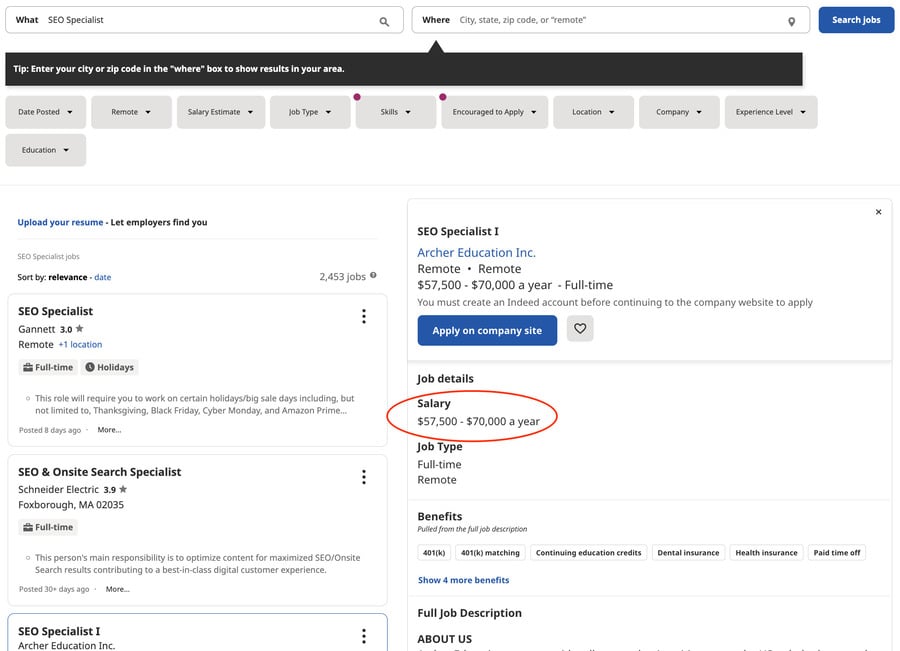The width and height of the screenshot is (900, 651).
Task: Save job with the heart icon
Action: tap(580, 329)
